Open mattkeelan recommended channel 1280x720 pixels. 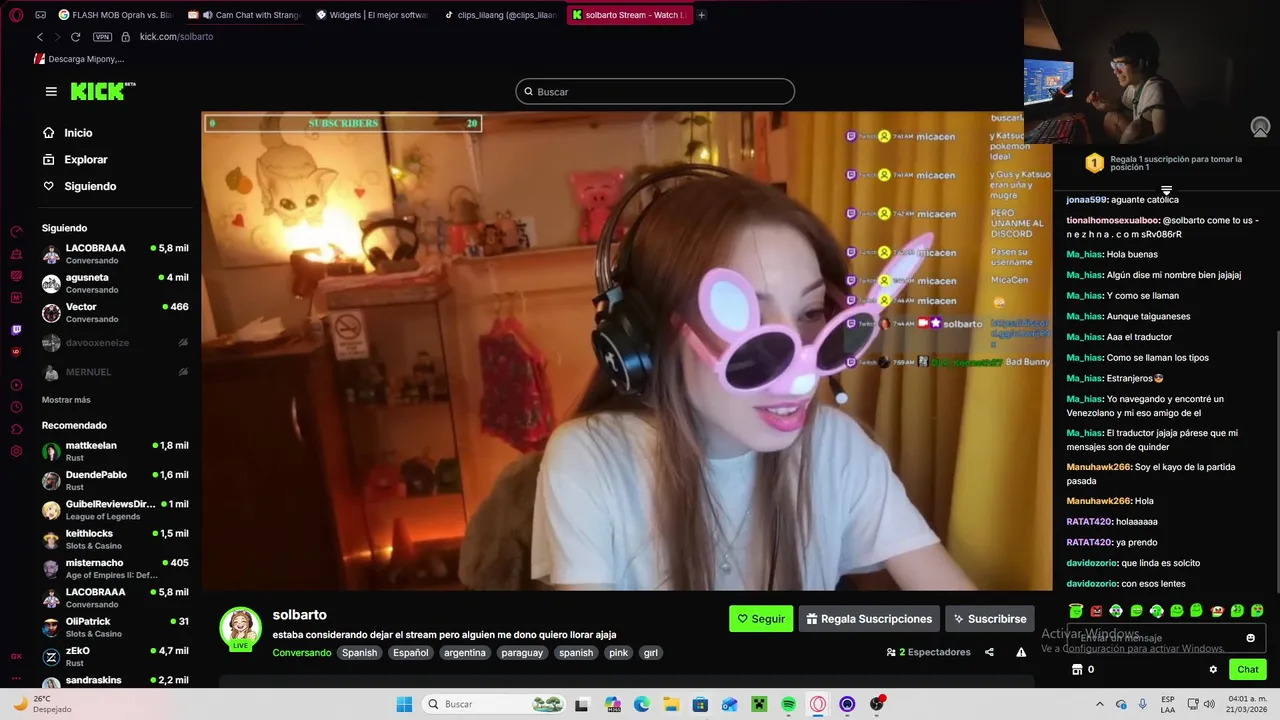pos(115,451)
